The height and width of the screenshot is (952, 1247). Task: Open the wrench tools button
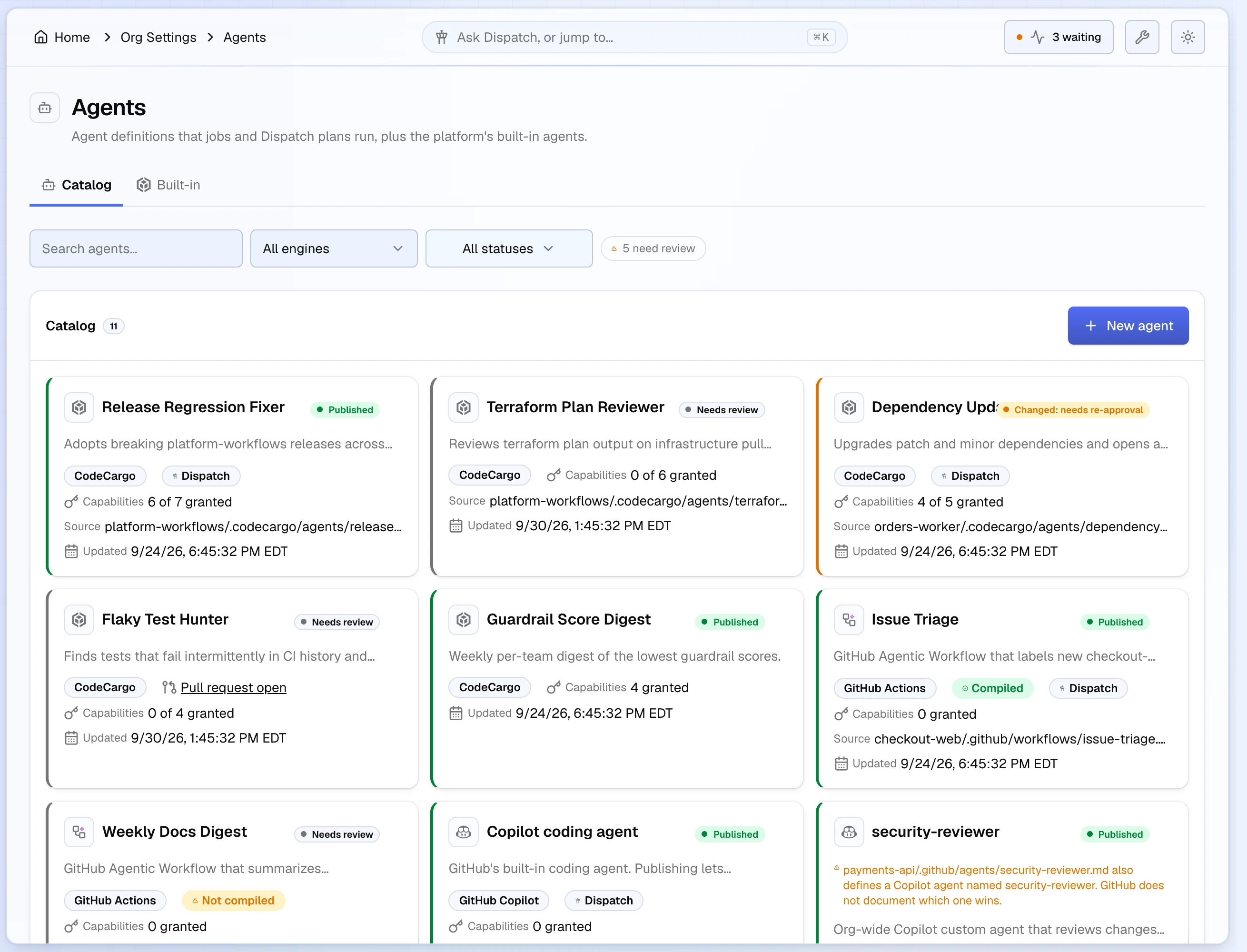pos(1142,38)
